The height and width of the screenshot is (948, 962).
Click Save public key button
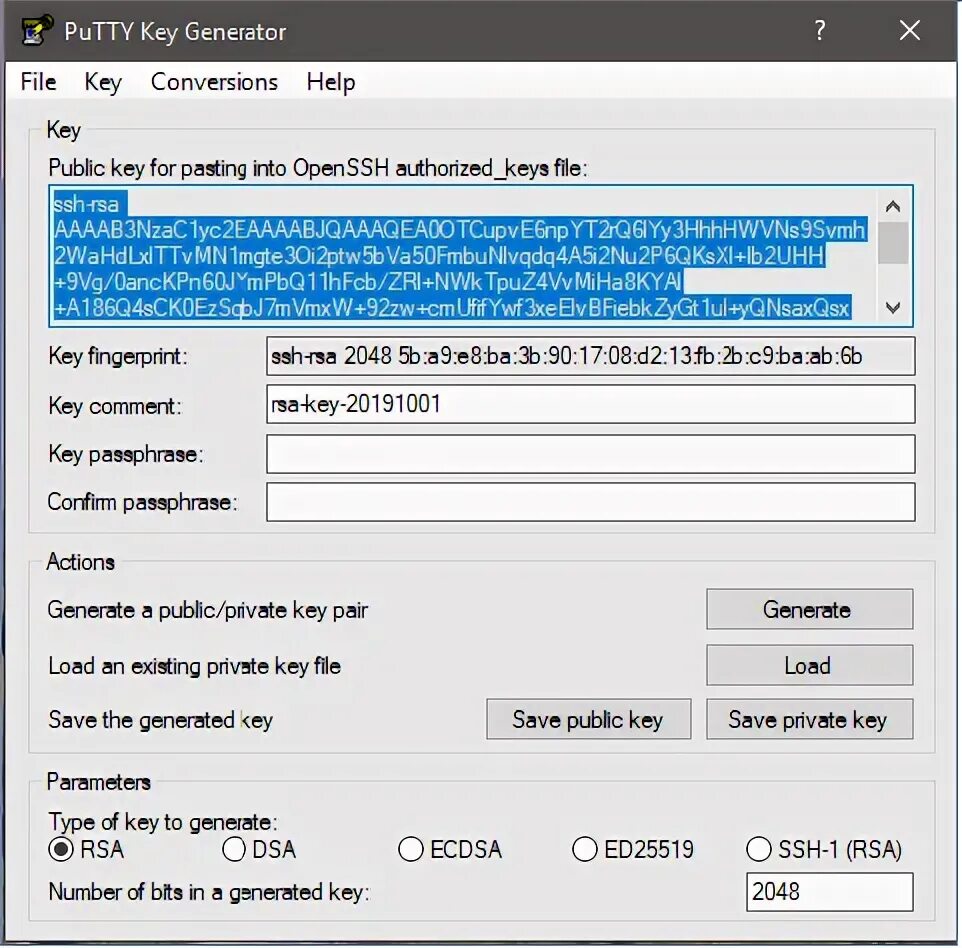click(588, 719)
